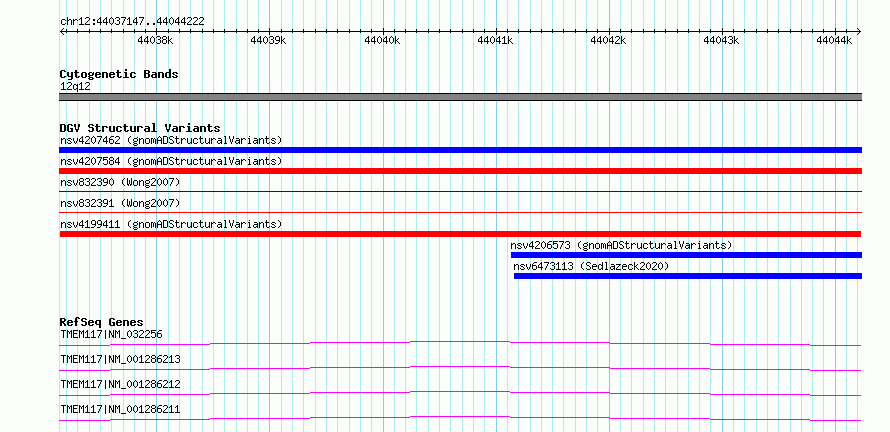Open transcript label TMEM117|NM_001286213

120,359
